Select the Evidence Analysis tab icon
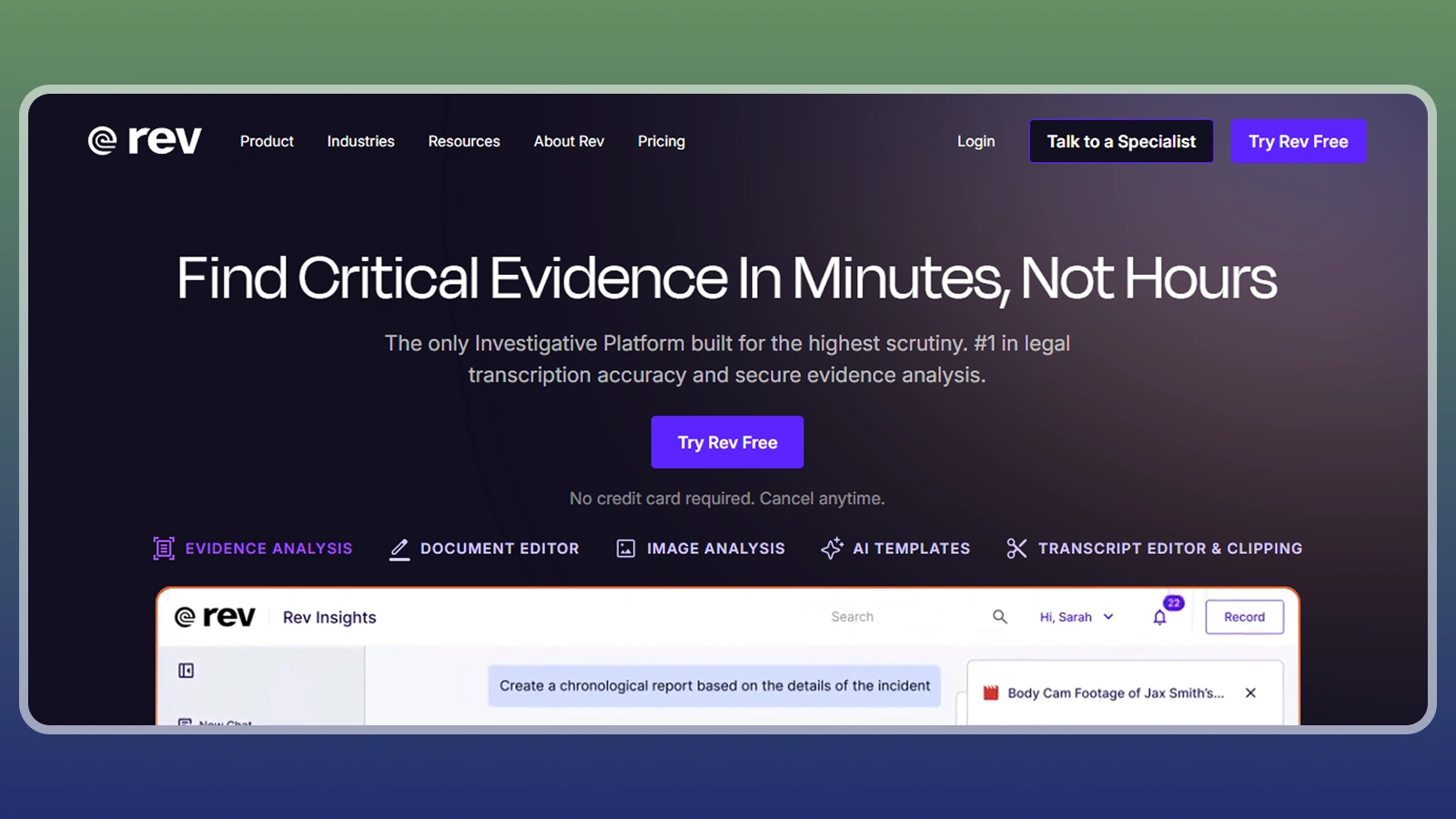The height and width of the screenshot is (819, 1456). (164, 548)
